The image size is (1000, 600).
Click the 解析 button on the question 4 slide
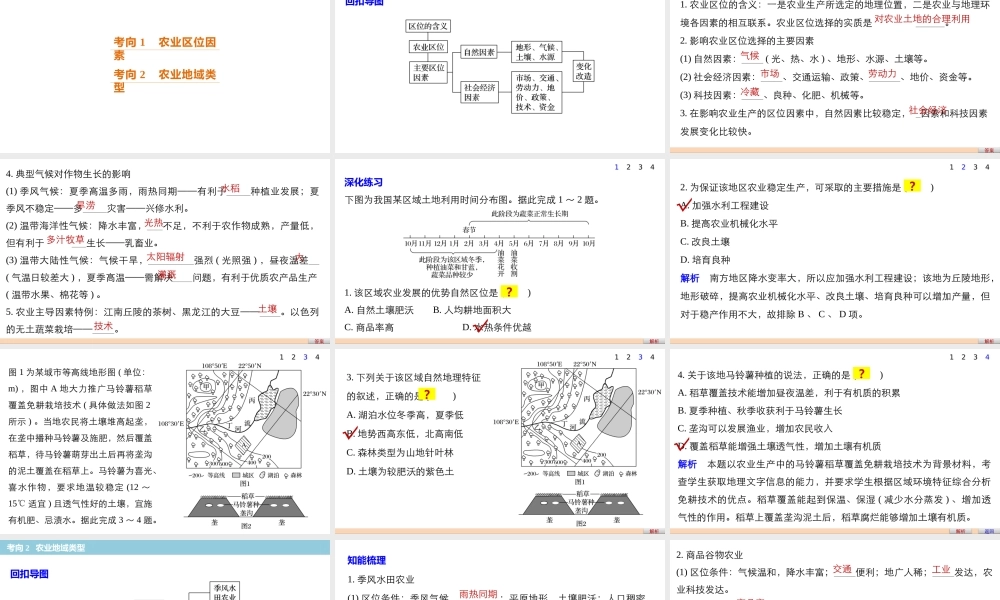click(960, 530)
